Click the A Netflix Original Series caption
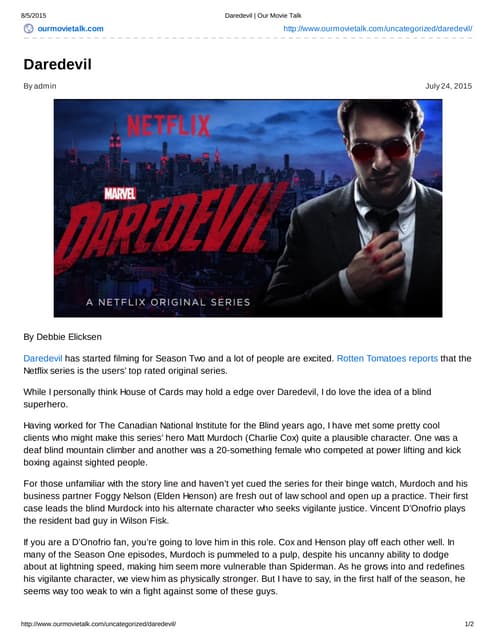Image resolution: width=495 pixels, height=640 pixels. click(168, 302)
